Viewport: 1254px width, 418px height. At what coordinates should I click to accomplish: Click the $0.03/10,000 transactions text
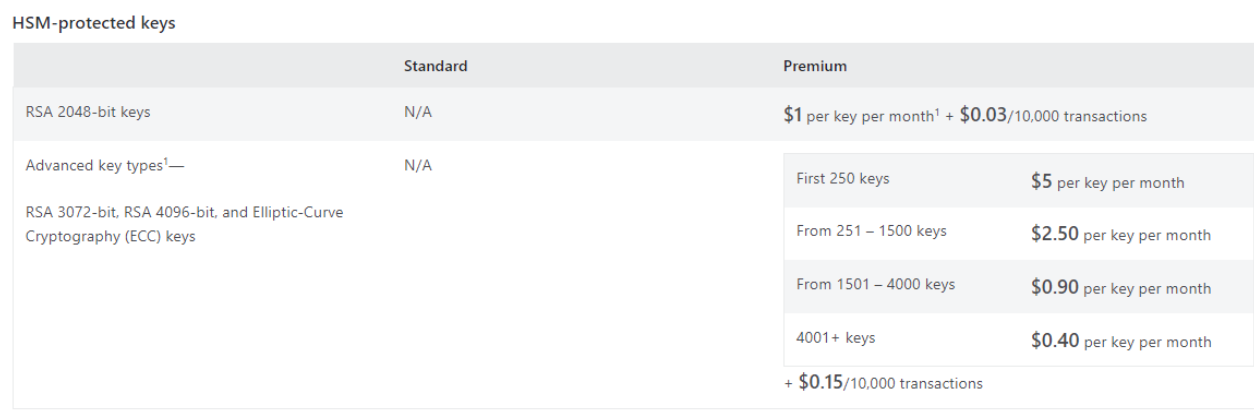pyautogui.click(x=1053, y=116)
